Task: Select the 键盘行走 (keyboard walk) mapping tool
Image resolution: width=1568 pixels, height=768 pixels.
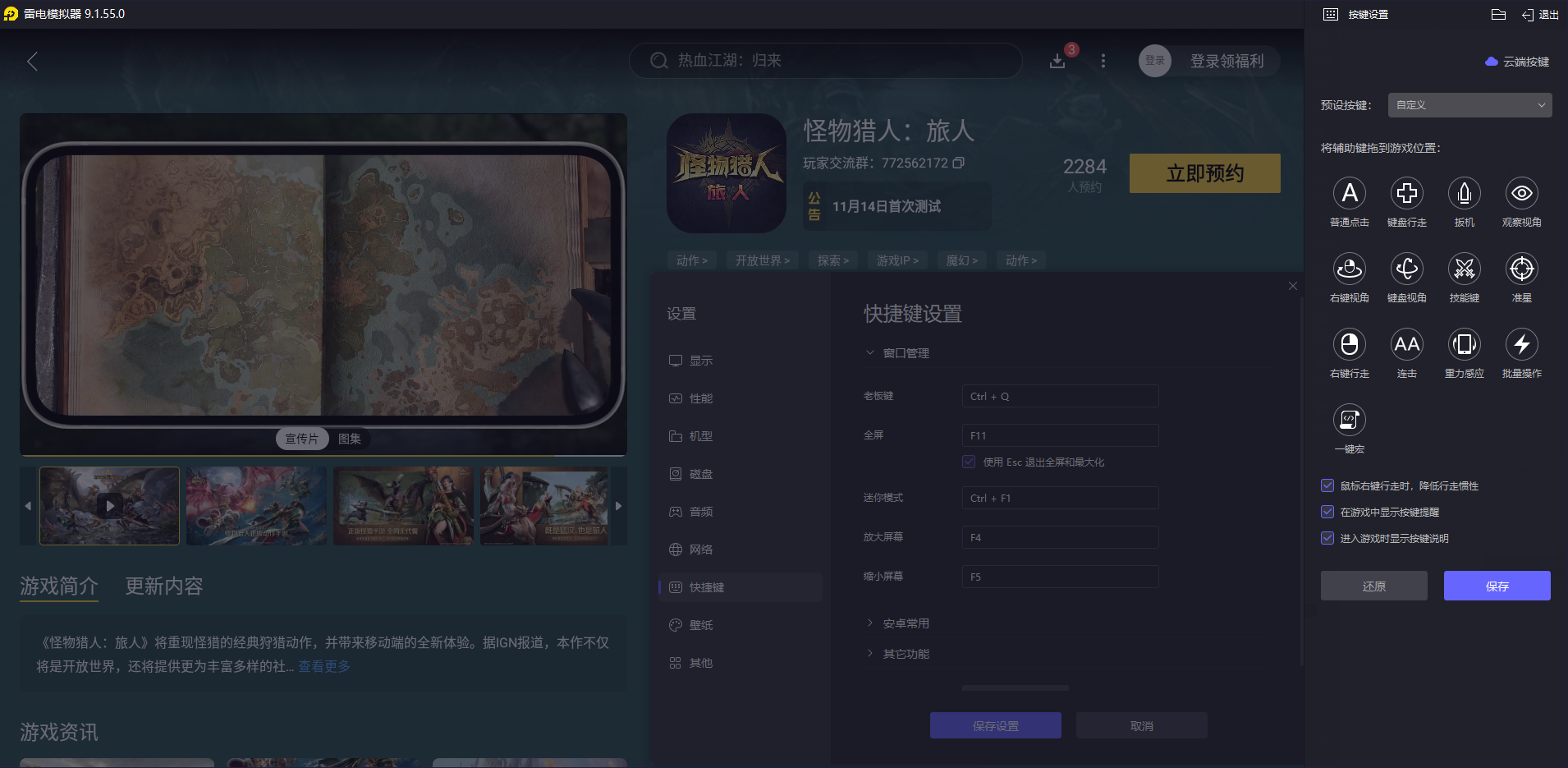Action: coord(1406,194)
